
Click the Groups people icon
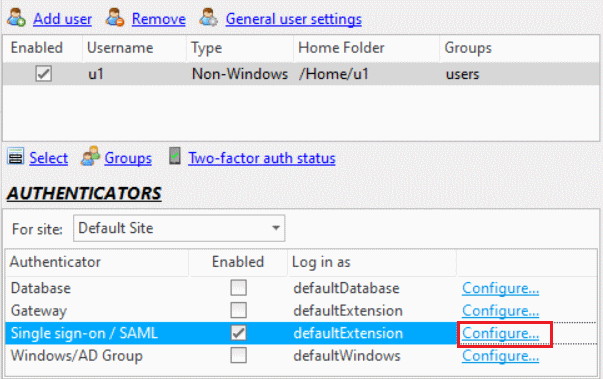click(90, 156)
